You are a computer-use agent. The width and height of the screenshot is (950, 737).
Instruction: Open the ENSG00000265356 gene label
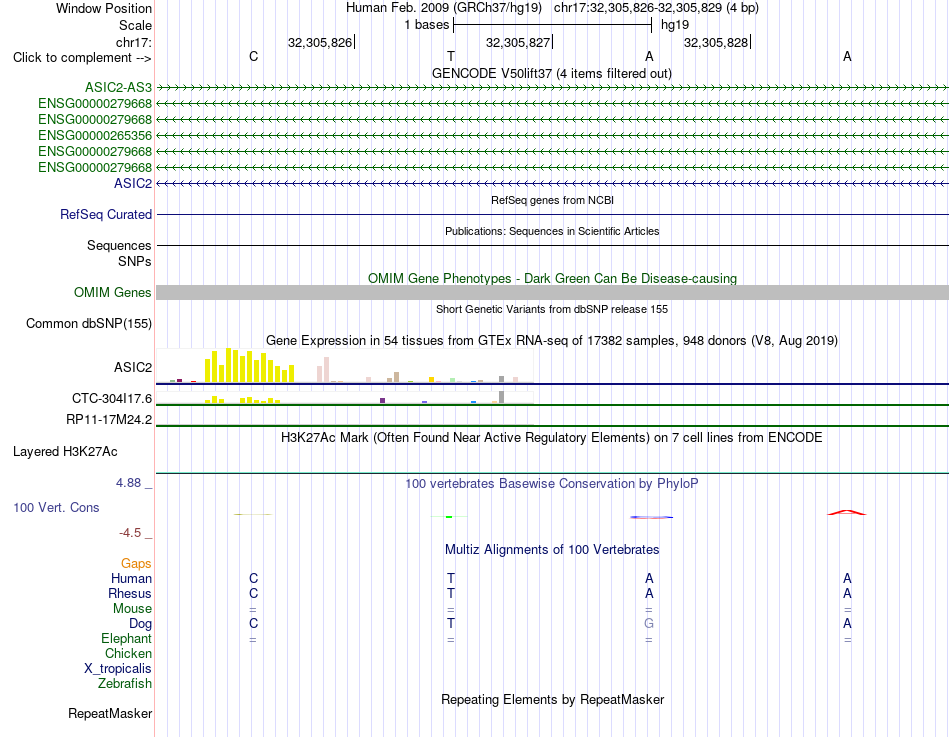pyautogui.click(x=95, y=135)
